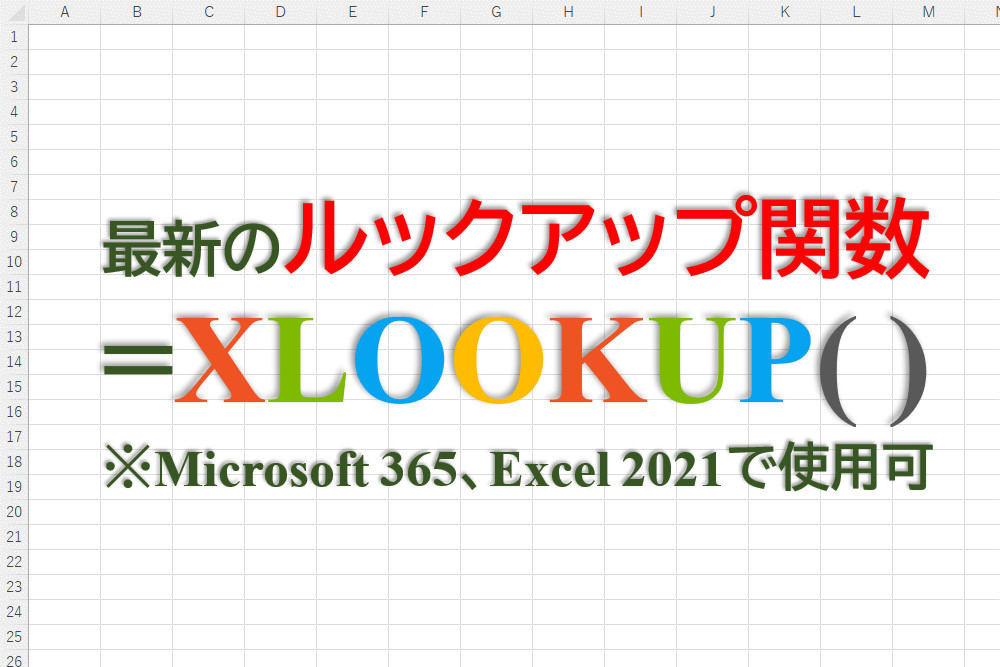Click the column M header
The height and width of the screenshot is (667, 1000).
point(928,12)
